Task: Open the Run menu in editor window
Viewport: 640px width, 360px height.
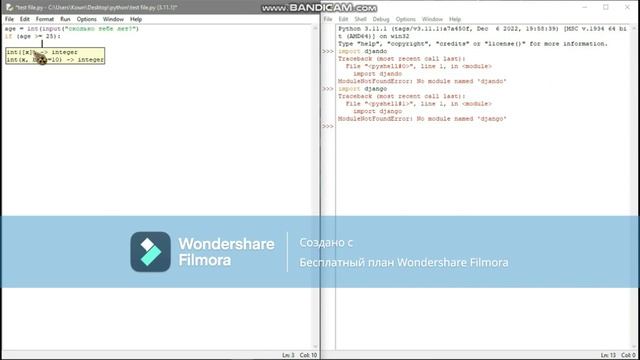Action: tap(65, 19)
